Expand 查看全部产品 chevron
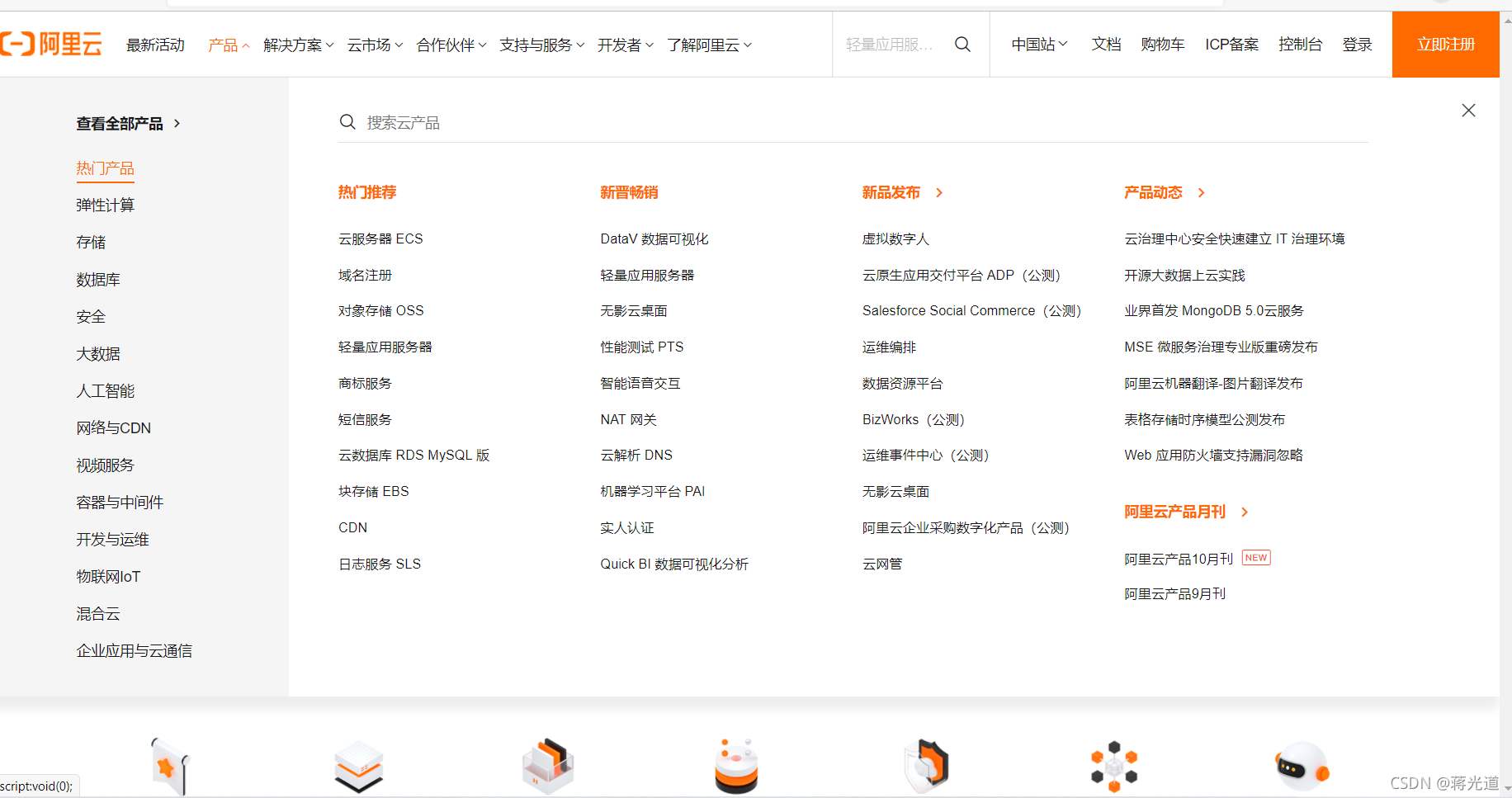Viewport: 1512px width, 798px height. tap(177, 124)
